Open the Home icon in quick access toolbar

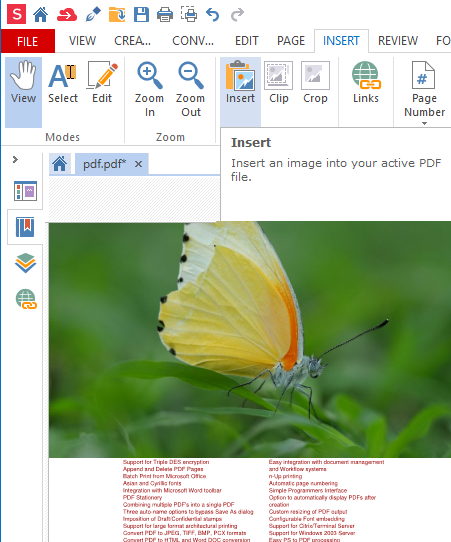click(x=40, y=15)
